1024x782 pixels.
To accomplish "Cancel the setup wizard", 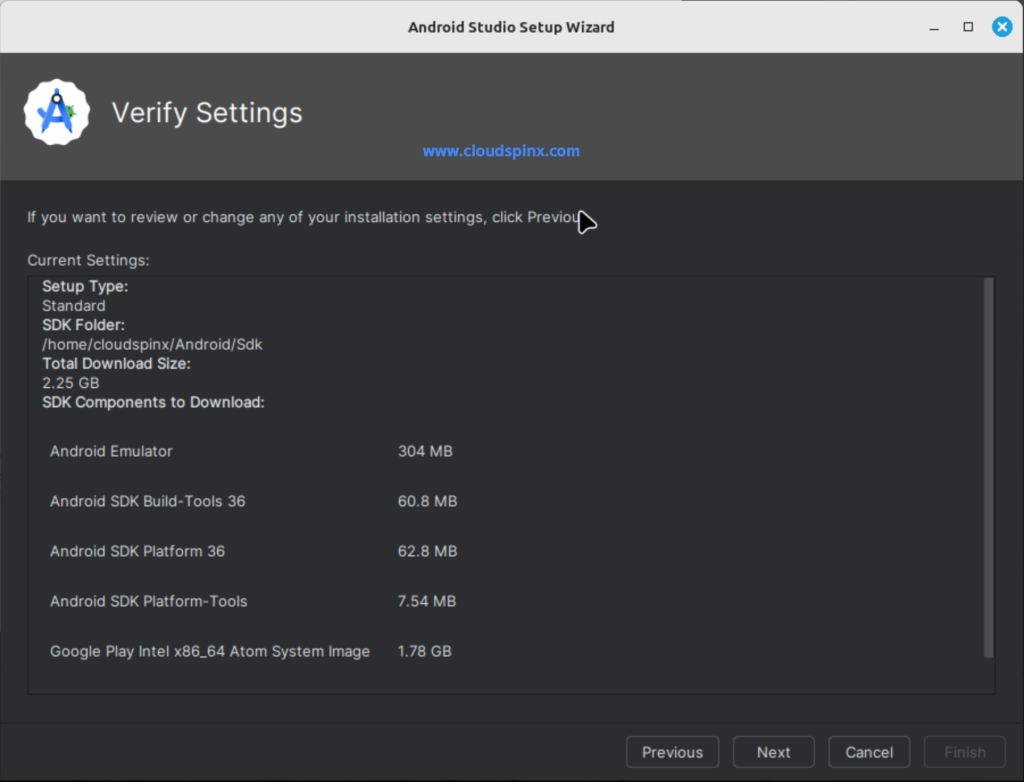I will tap(868, 751).
